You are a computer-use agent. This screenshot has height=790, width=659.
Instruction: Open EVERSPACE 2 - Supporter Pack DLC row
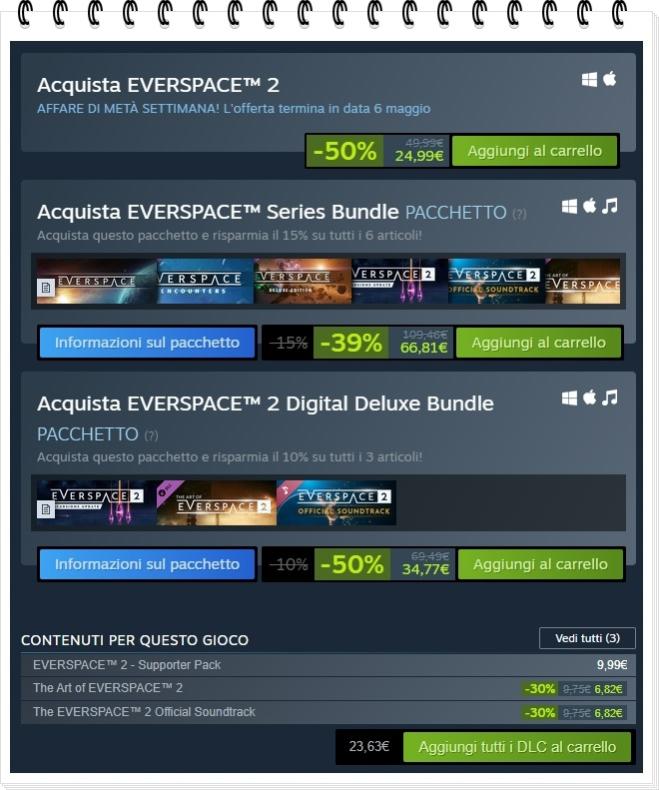point(328,665)
